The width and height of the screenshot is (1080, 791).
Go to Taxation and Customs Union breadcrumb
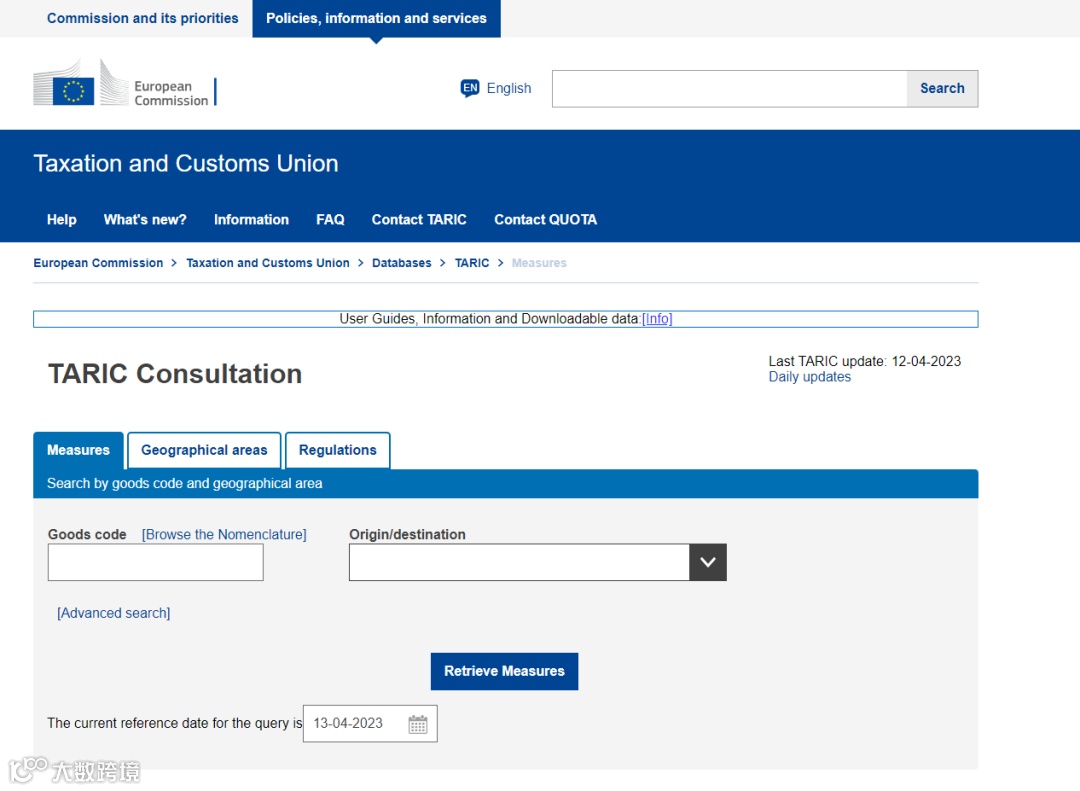click(x=268, y=263)
